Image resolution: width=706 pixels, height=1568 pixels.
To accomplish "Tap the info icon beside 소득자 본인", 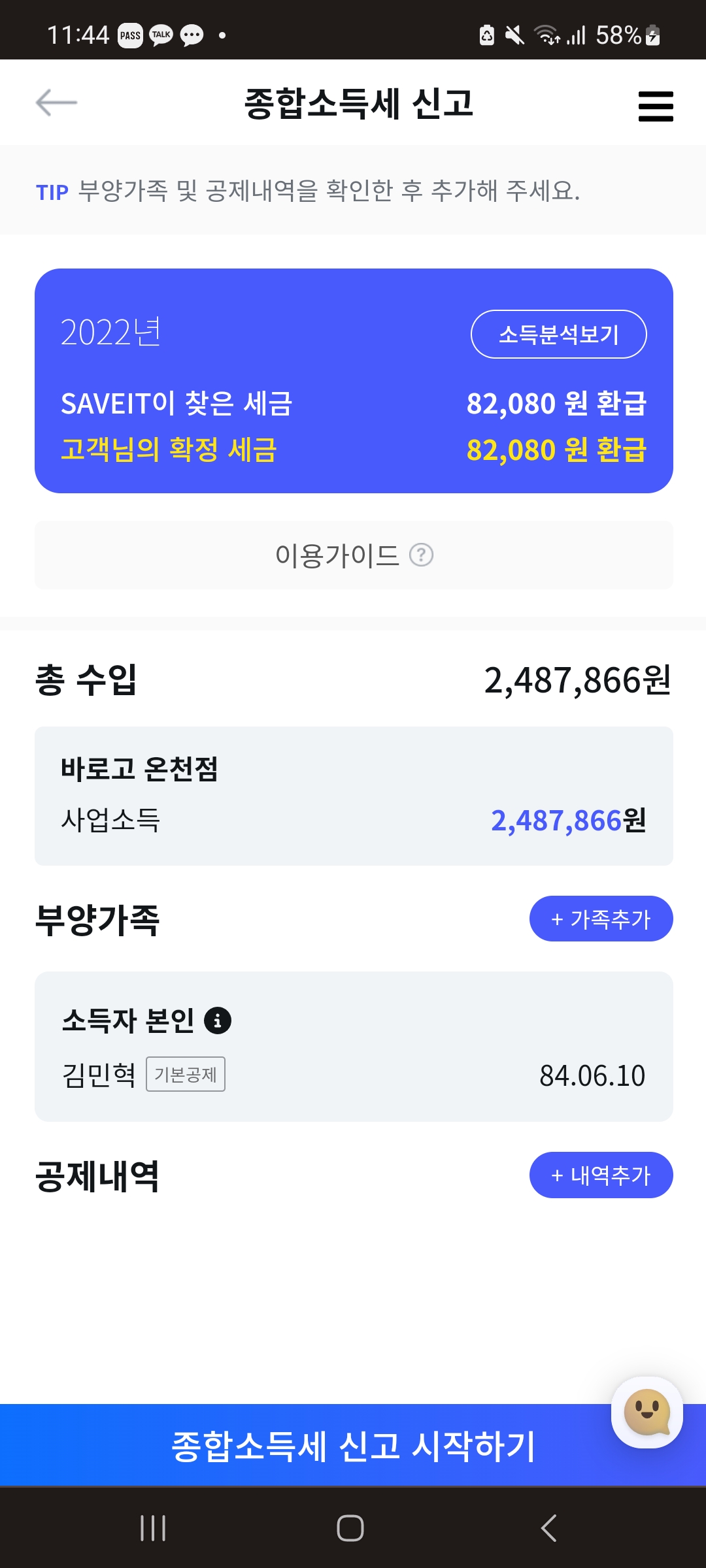I will pos(218,1020).
